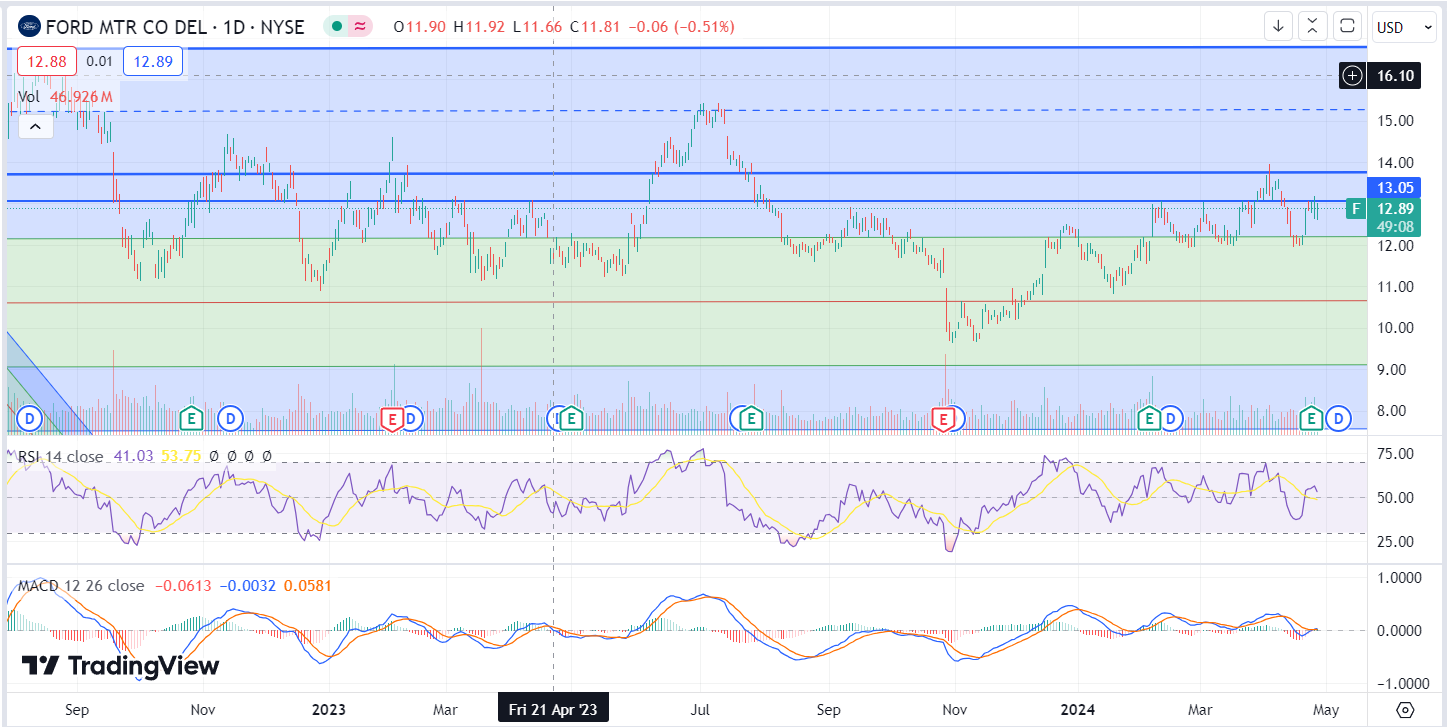The image size is (1447, 727).
Task: Select the MACD 12 26 close indicator legend
Action: 82,586
